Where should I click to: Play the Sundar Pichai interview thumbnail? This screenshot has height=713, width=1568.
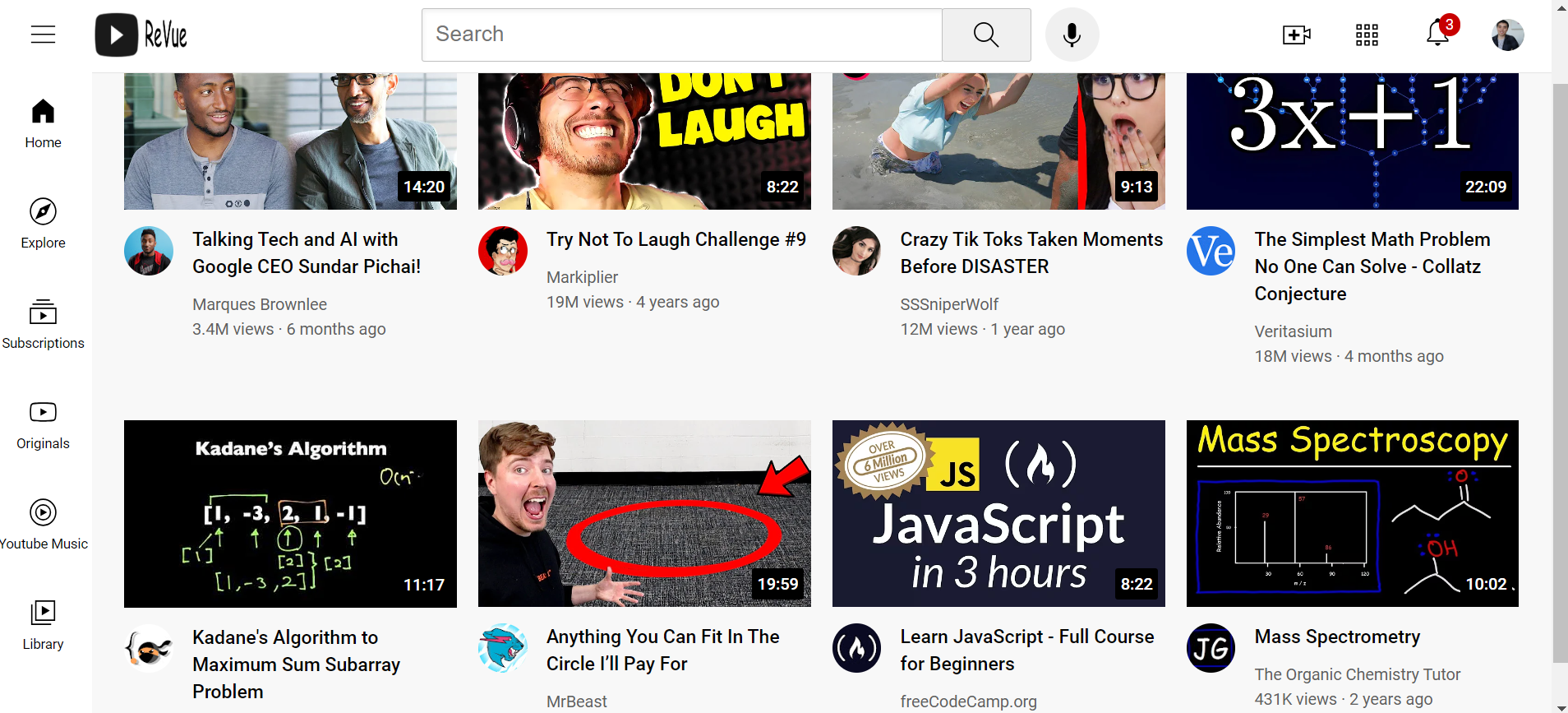point(290,141)
